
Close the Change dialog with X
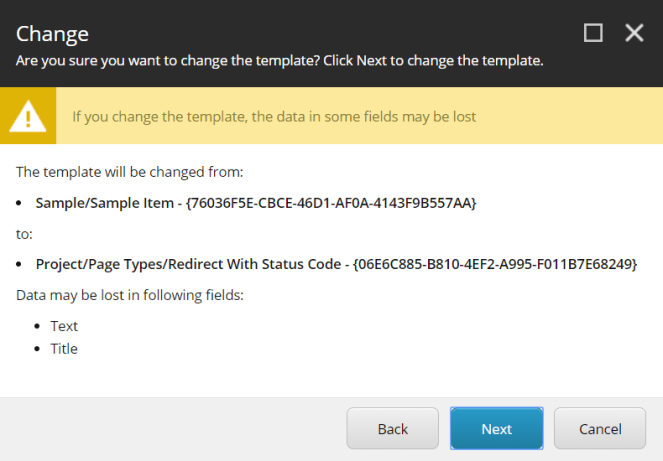[634, 33]
